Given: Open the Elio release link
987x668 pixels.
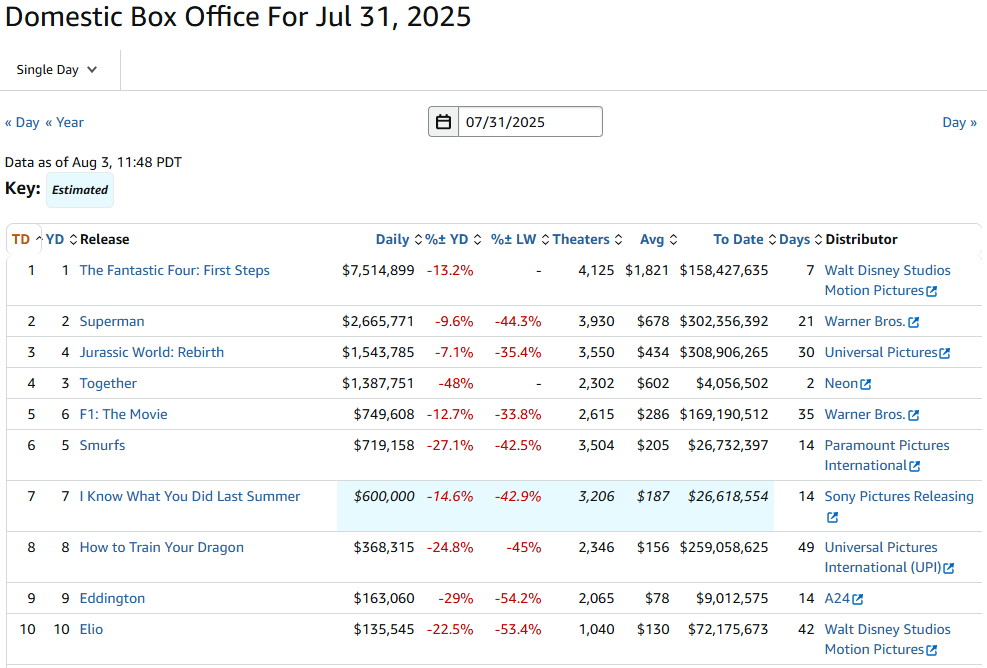Looking at the screenshot, I should [91, 629].
